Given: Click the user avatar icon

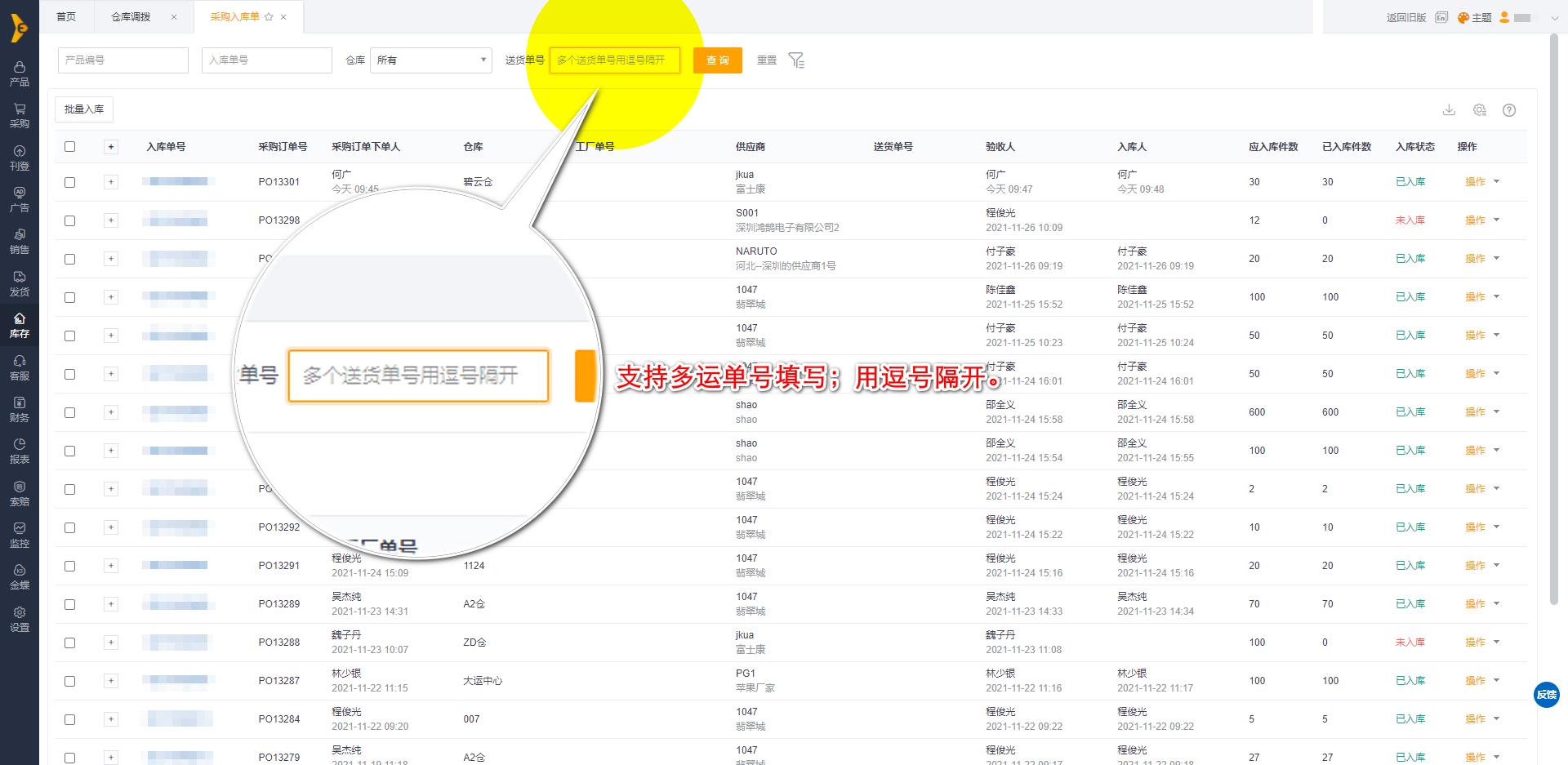Looking at the screenshot, I should click(x=1504, y=17).
